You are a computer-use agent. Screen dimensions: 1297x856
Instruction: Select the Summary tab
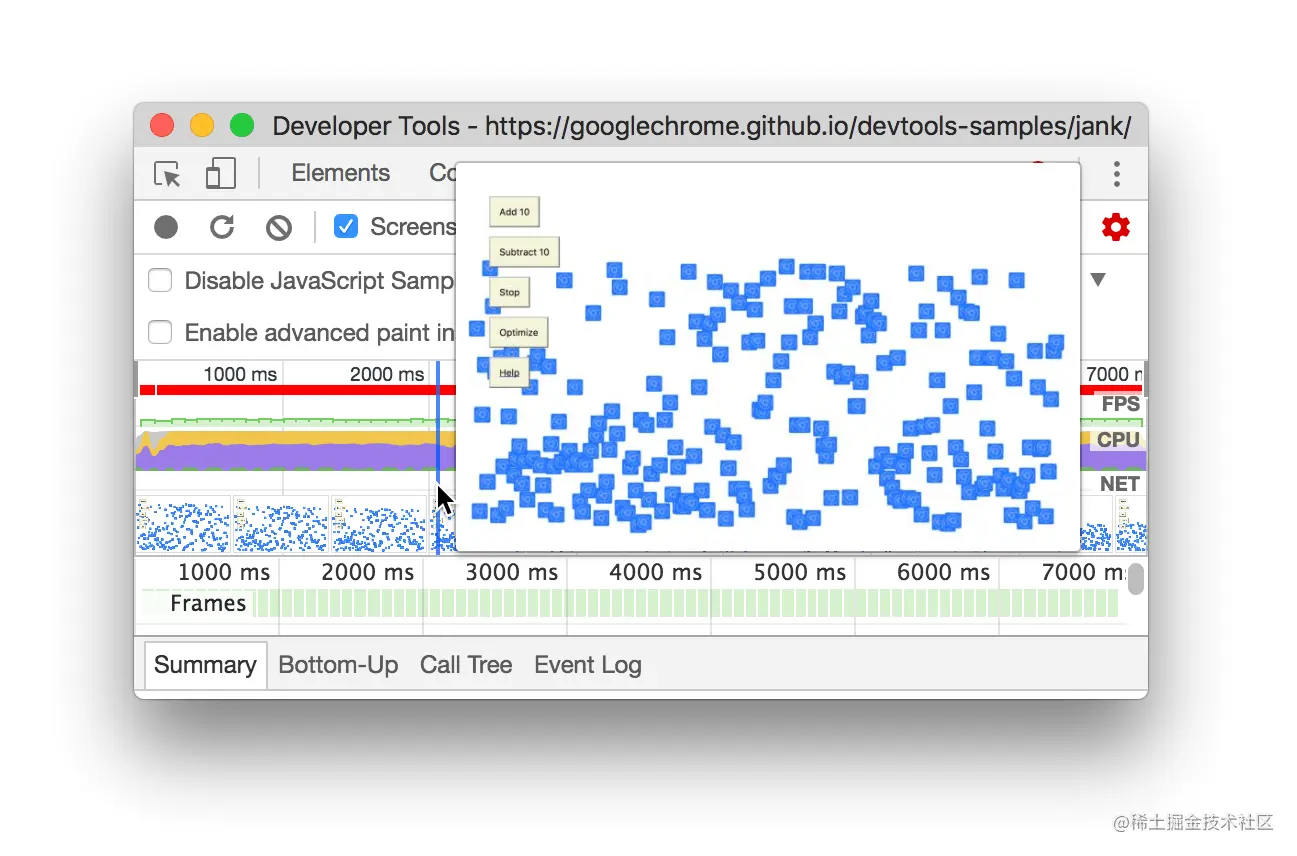(x=205, y=665)
